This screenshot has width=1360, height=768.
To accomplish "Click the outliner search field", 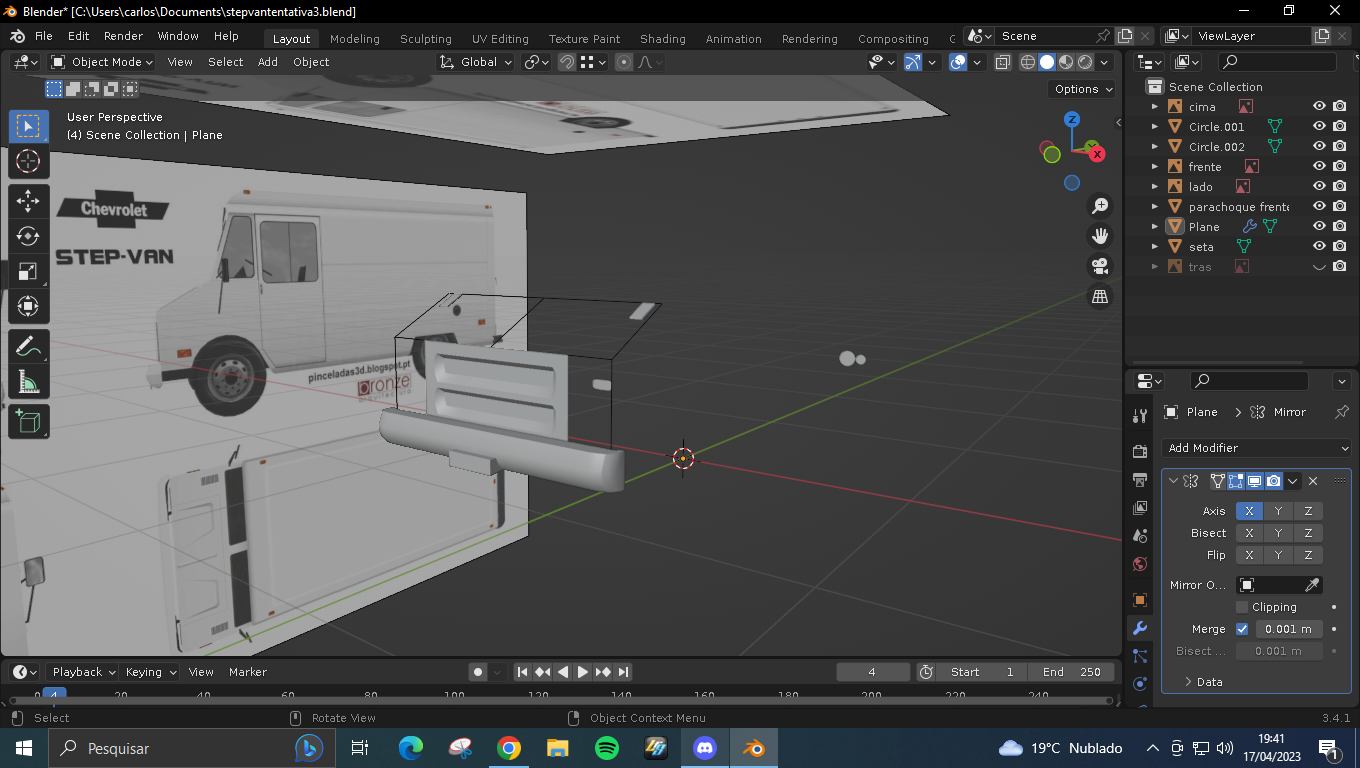I will [1278, 62].
